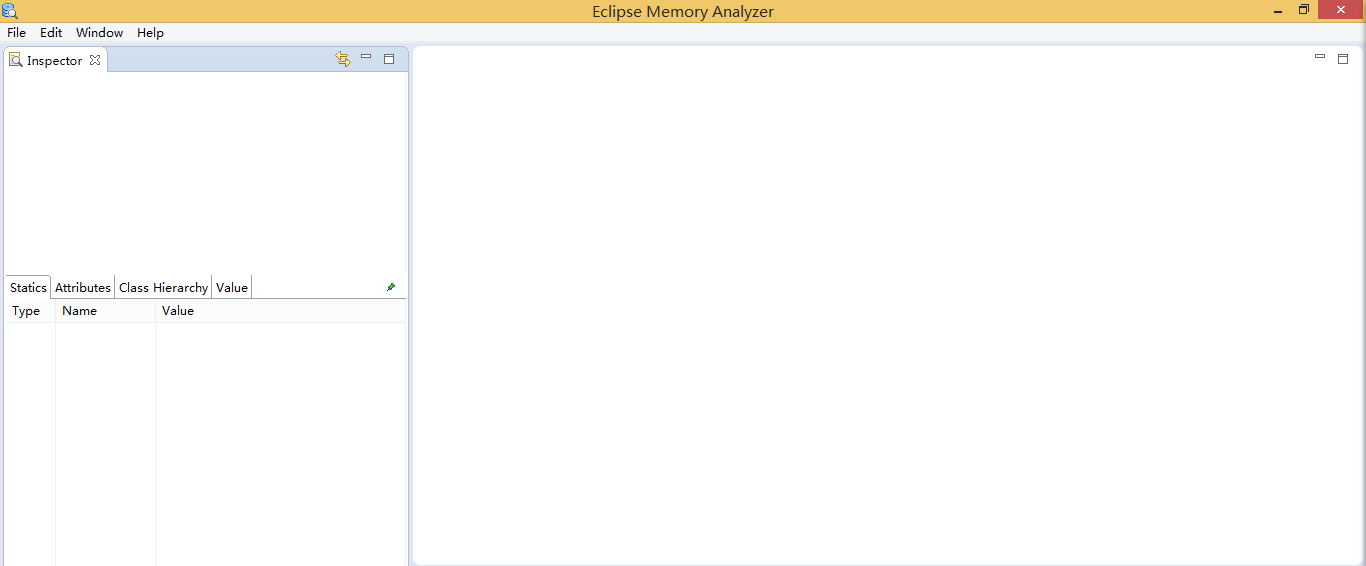Toggle link with snapshot icon in Inspector
This screenshot has width=1366, height=566.
point(343,59)
